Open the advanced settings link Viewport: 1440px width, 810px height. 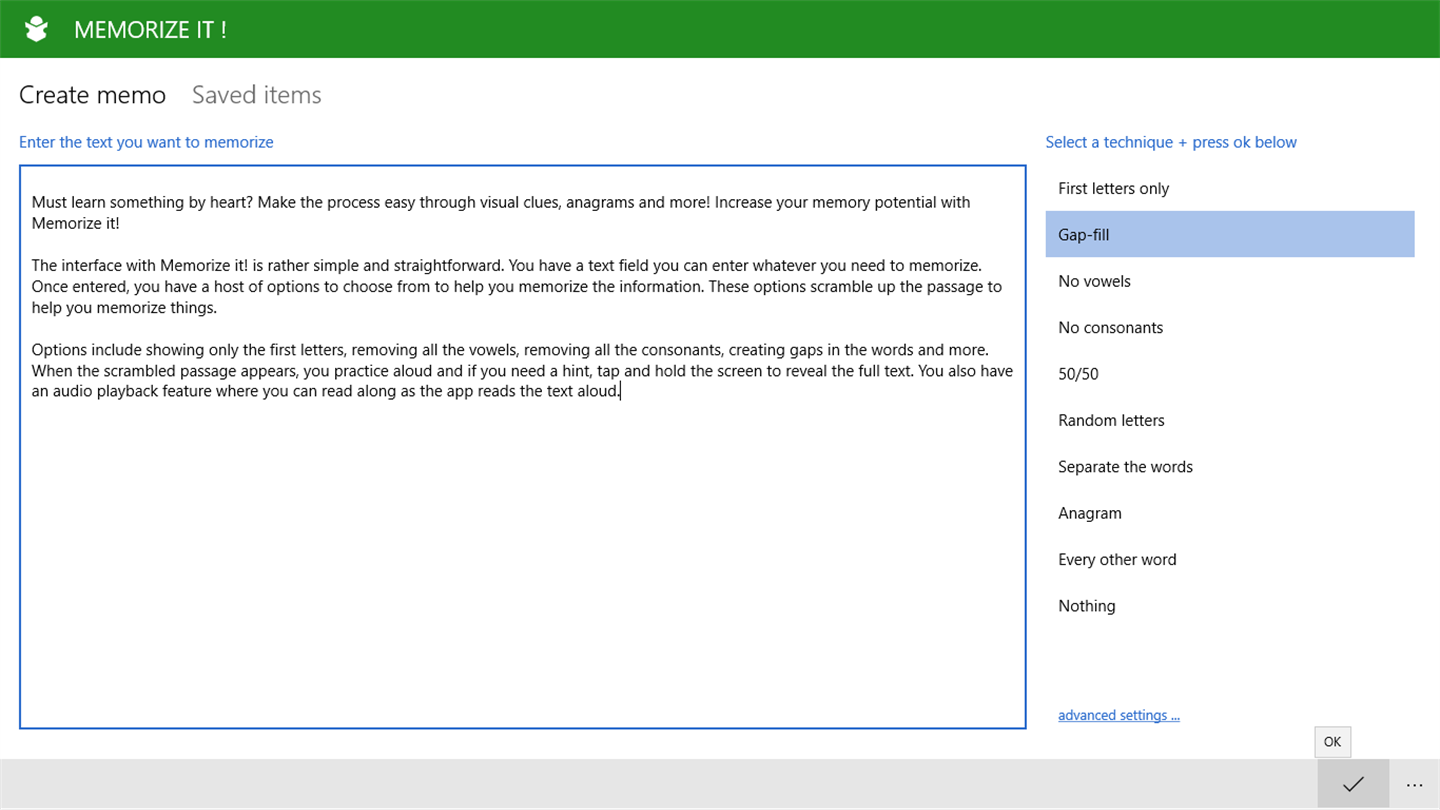(1119, 715)
